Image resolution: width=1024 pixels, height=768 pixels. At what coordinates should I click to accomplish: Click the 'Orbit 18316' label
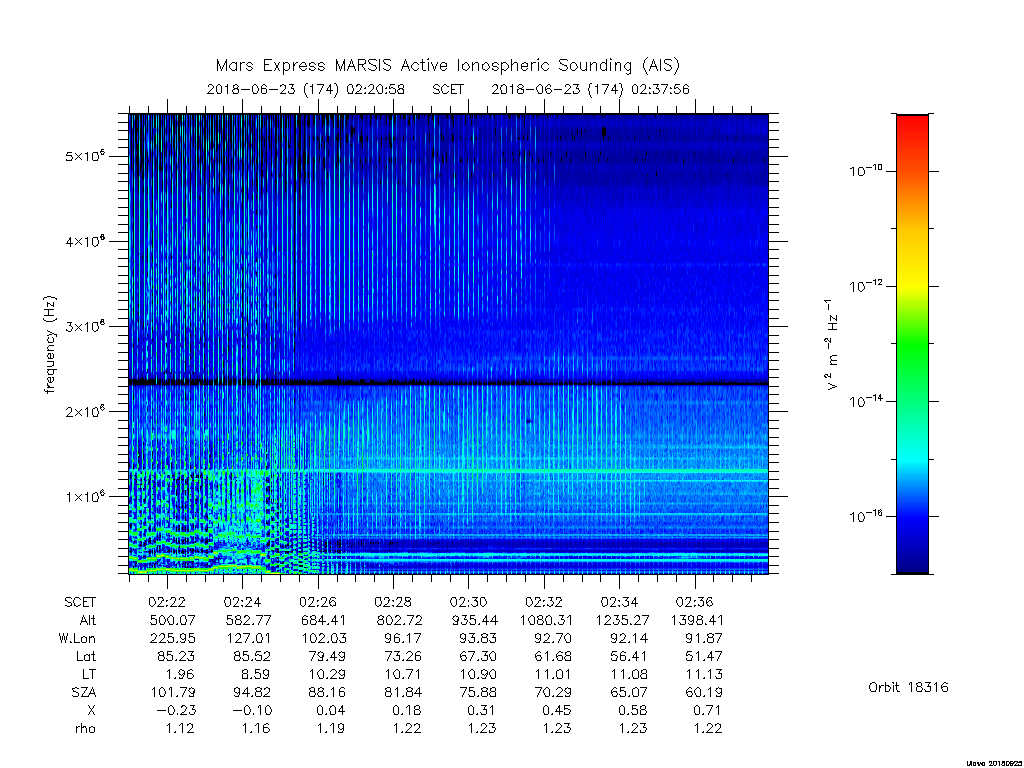(x=908, y=688)
